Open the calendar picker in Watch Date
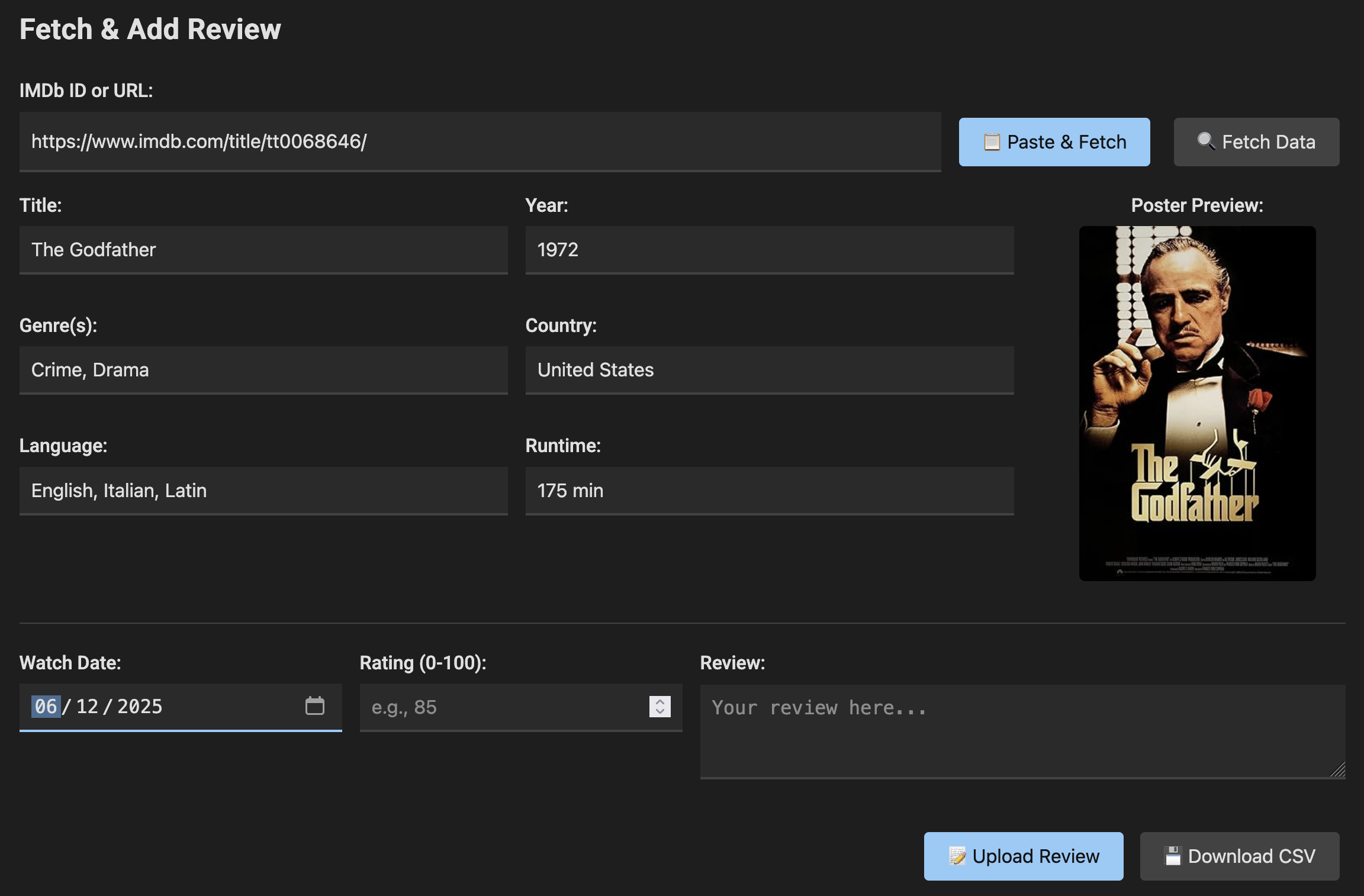The height and width of the screenshot is (896, 1364). [x=315, y=706]
